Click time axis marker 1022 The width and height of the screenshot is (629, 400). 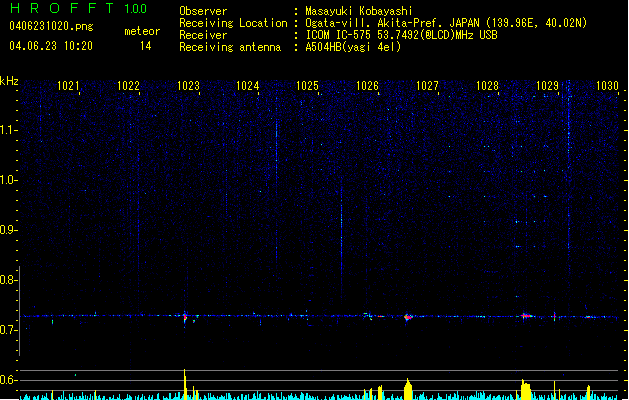click(x=128, y=86)
